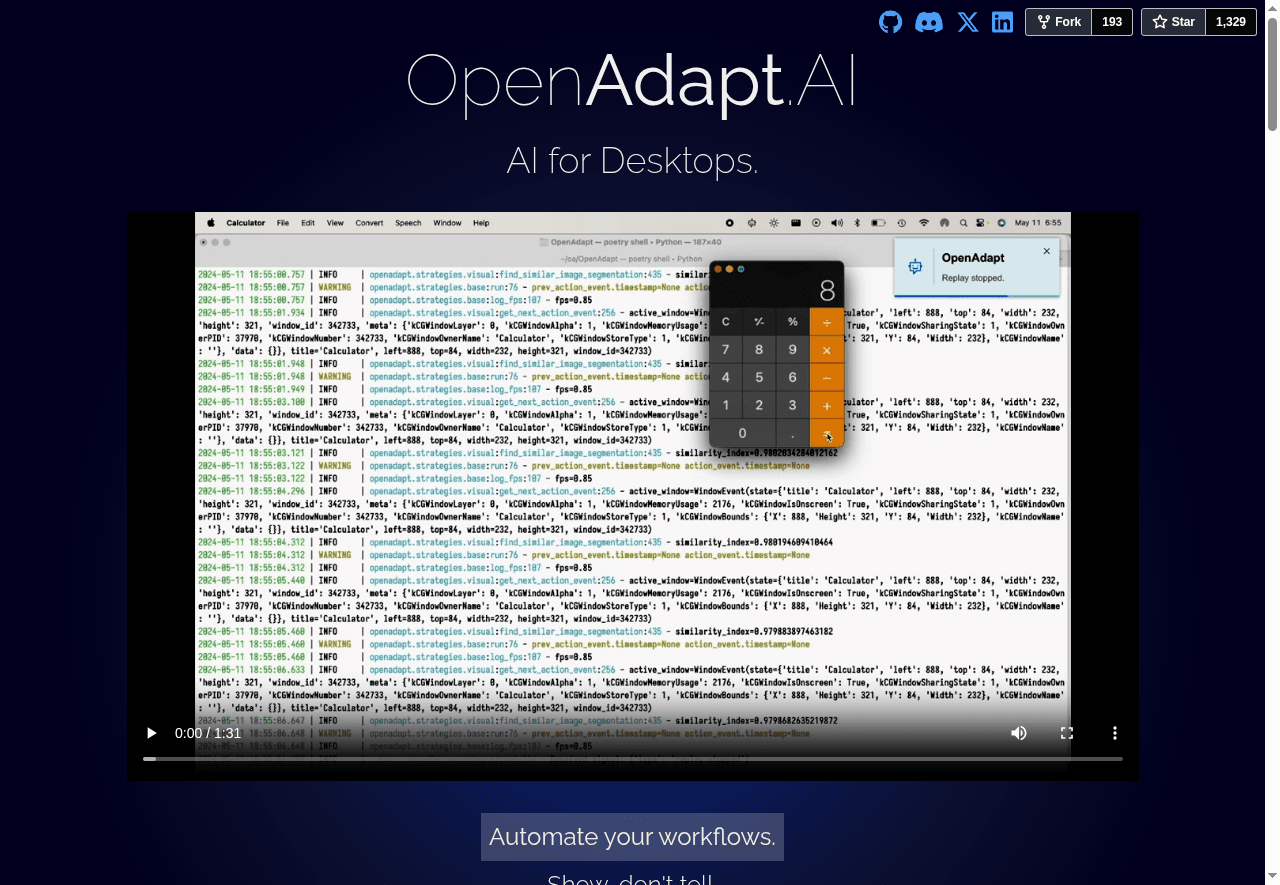Open the X (Twitter) icon
The height and width of the screenshot is (885, 1280).
[967, 22]
